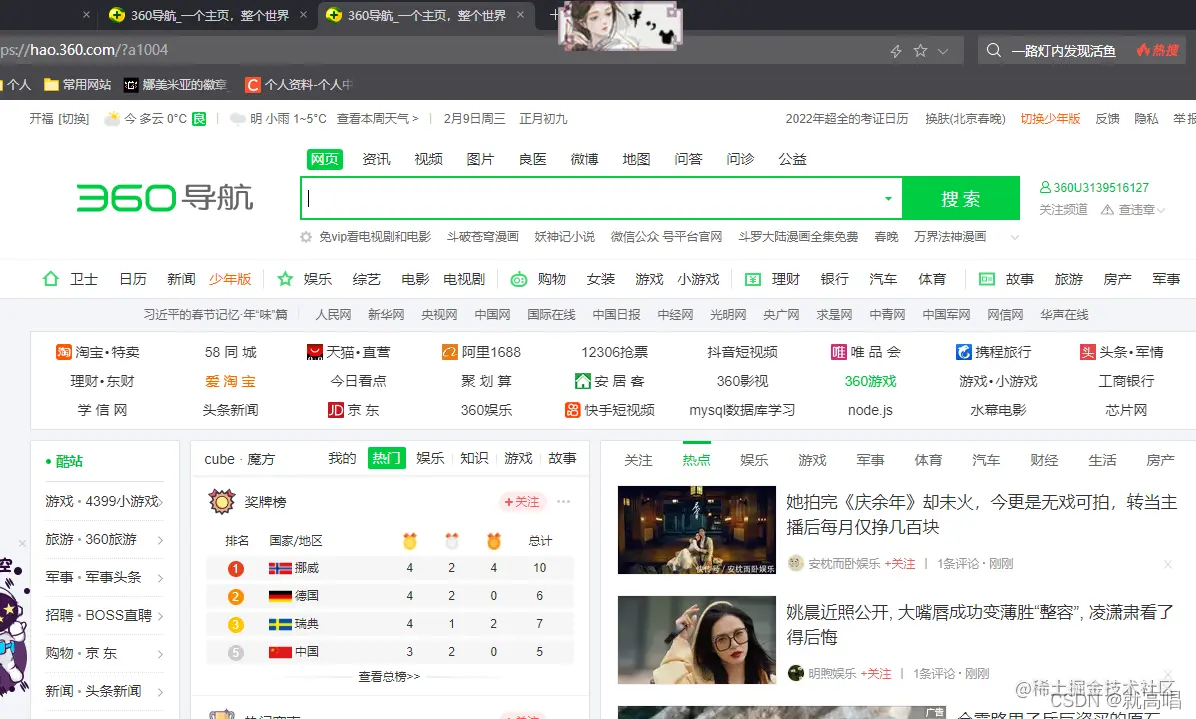Open 安居客 site link
This screenshot has width=1196, height=719.
tap(609, 380)
